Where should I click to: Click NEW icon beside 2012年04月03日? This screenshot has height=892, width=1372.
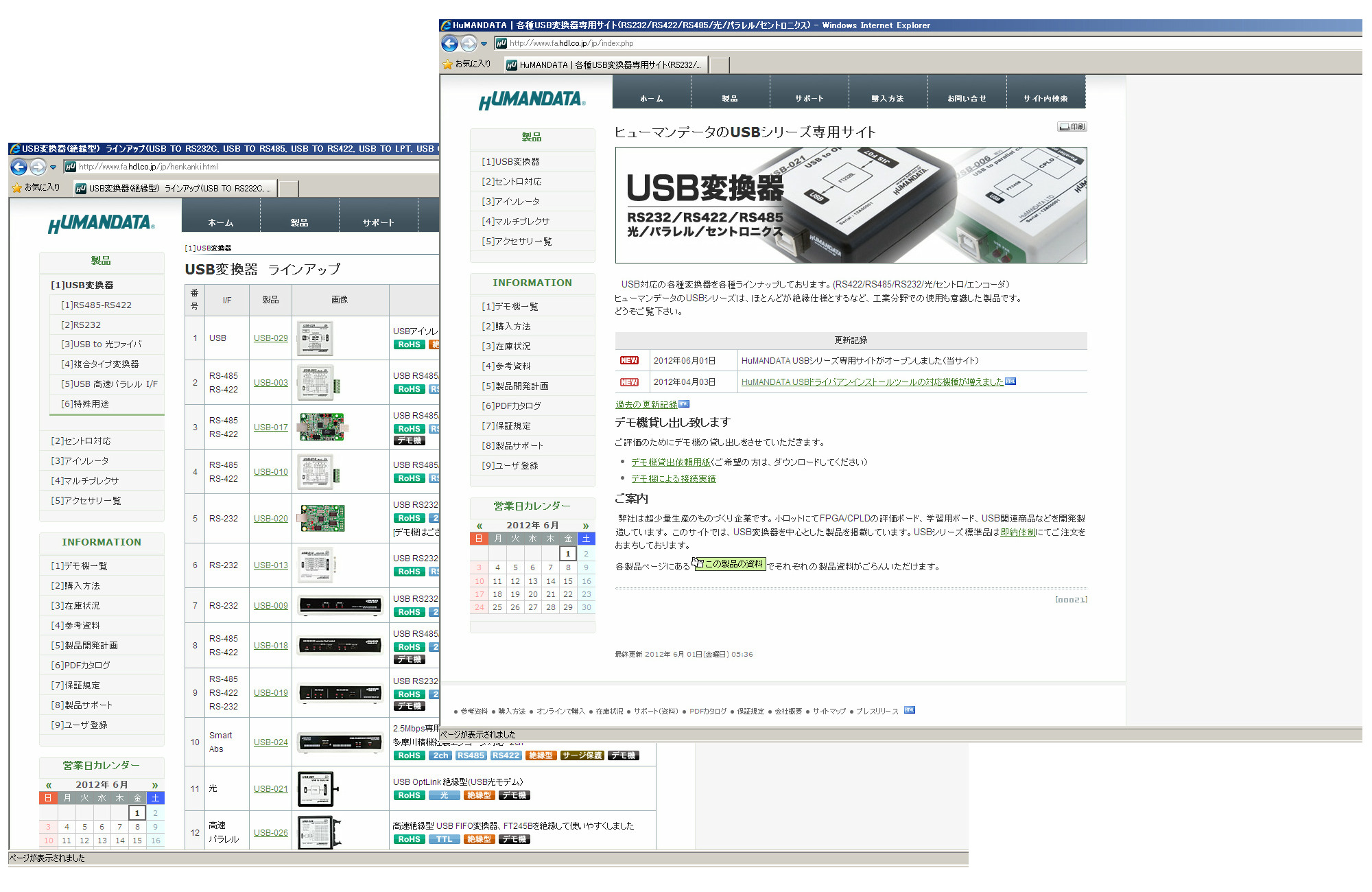[629, 382]
